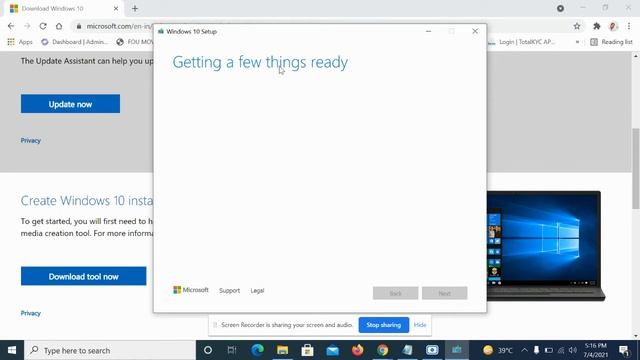Click the Microsoft logo in Setup window
The width and height of the screenshot is (640, 360).
click(x=191, y=290)
